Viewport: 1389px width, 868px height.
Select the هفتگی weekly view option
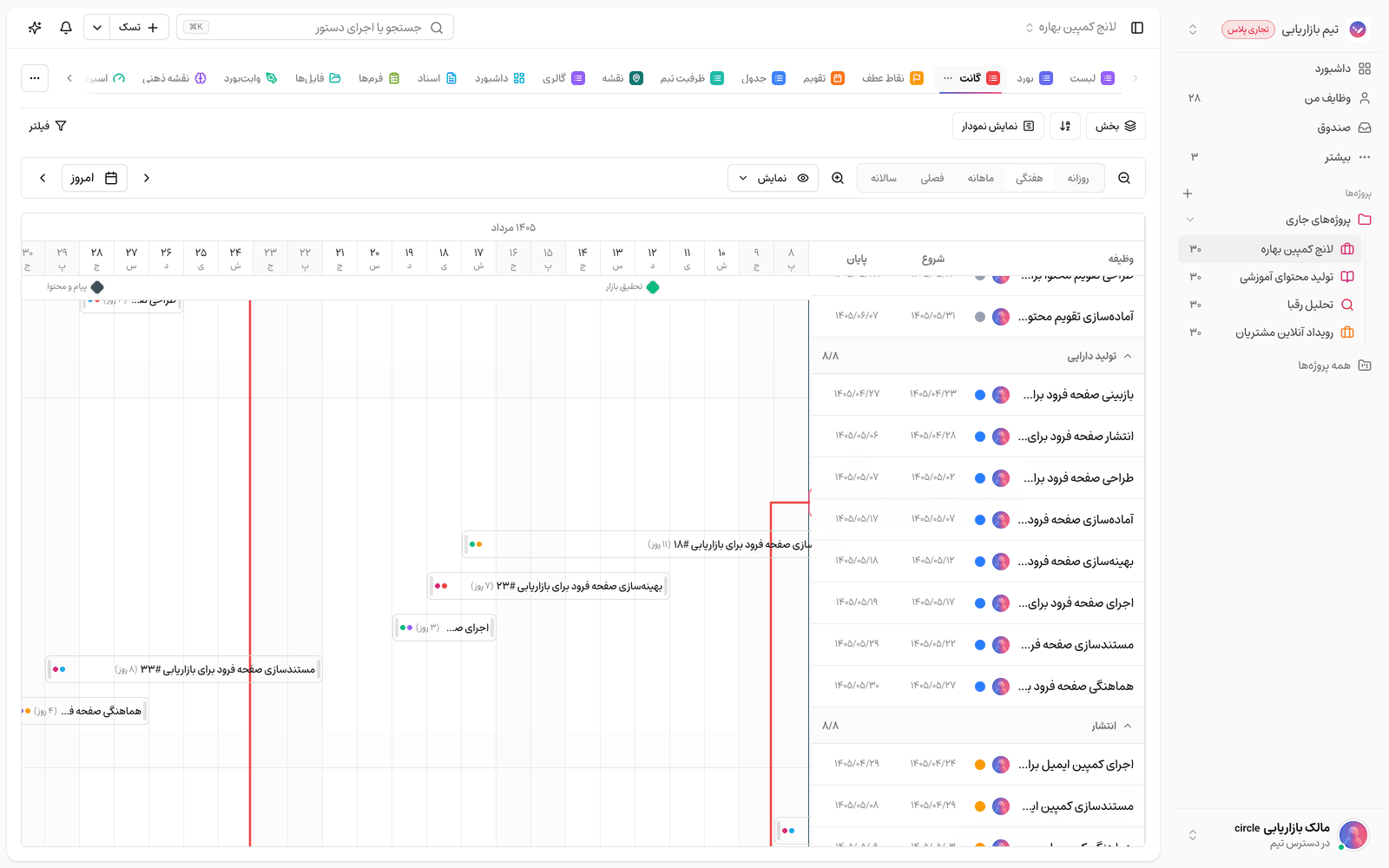click(1030, 178)
